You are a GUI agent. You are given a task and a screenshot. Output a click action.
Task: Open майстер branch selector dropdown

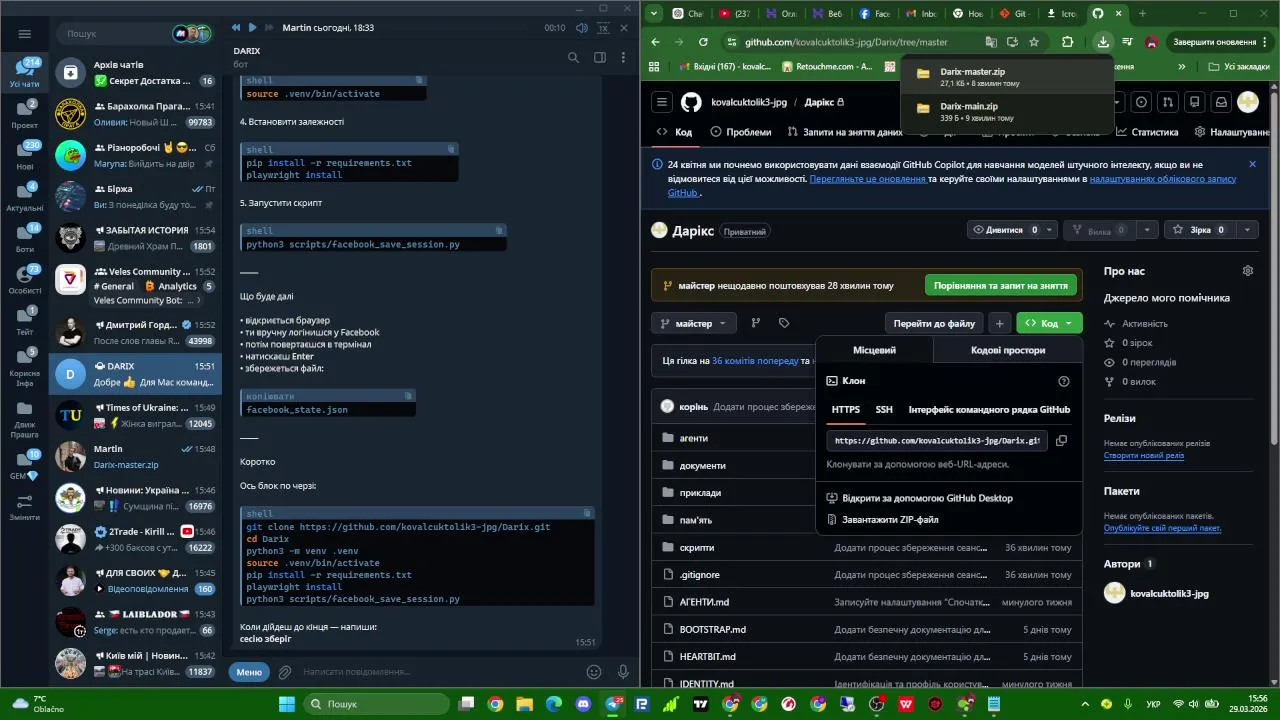(x=694, y=323)
